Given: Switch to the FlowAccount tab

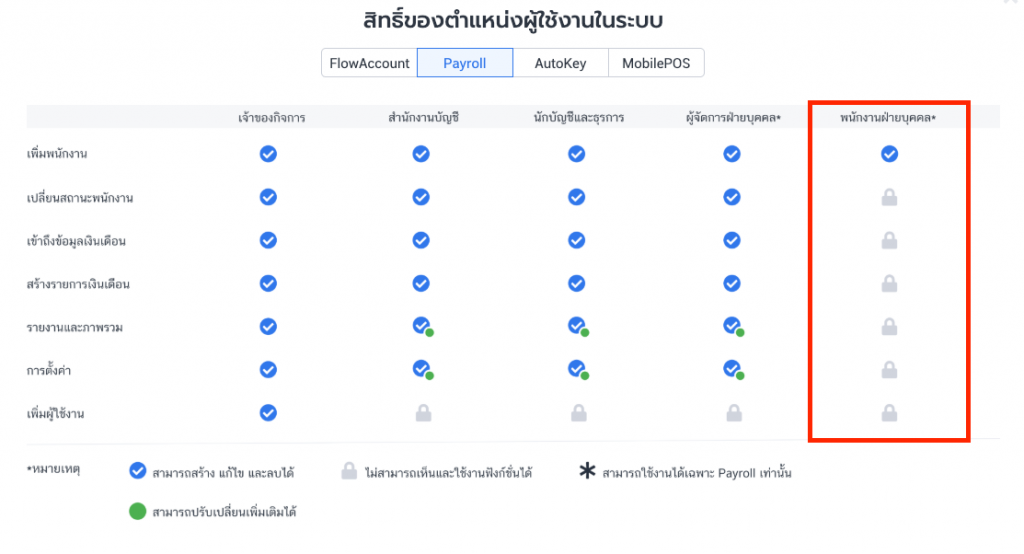Looking at the screenshot, I should click(x=370, y=63).
